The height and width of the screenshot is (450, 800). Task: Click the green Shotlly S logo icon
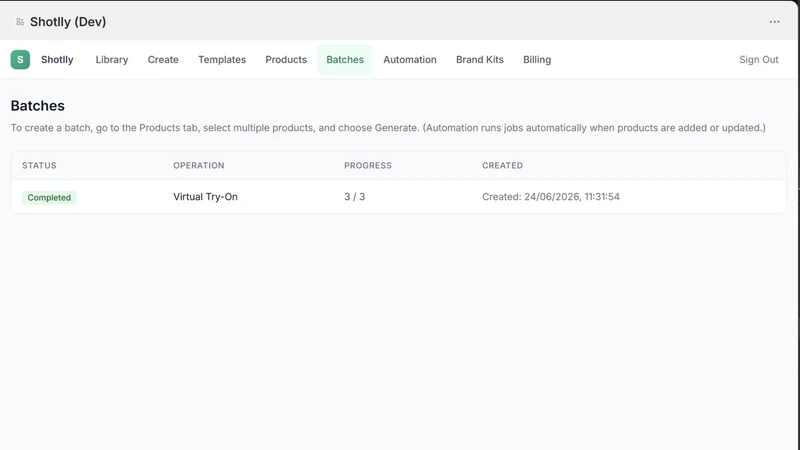tap(20, 60)
